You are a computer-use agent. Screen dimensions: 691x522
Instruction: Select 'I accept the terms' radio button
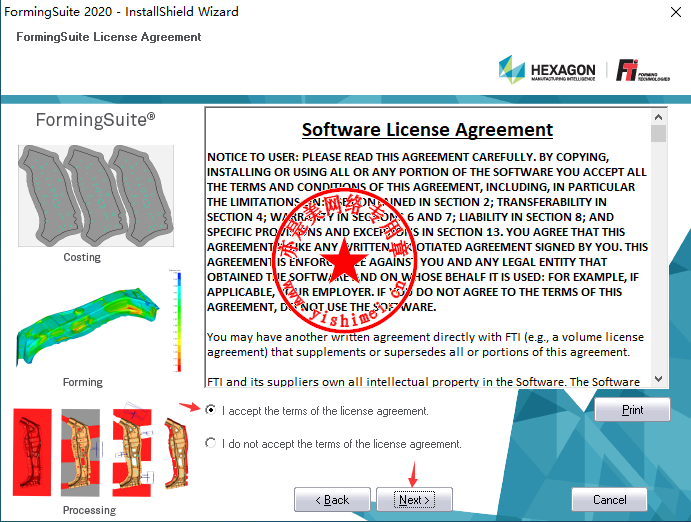click(x=211, y=410)
